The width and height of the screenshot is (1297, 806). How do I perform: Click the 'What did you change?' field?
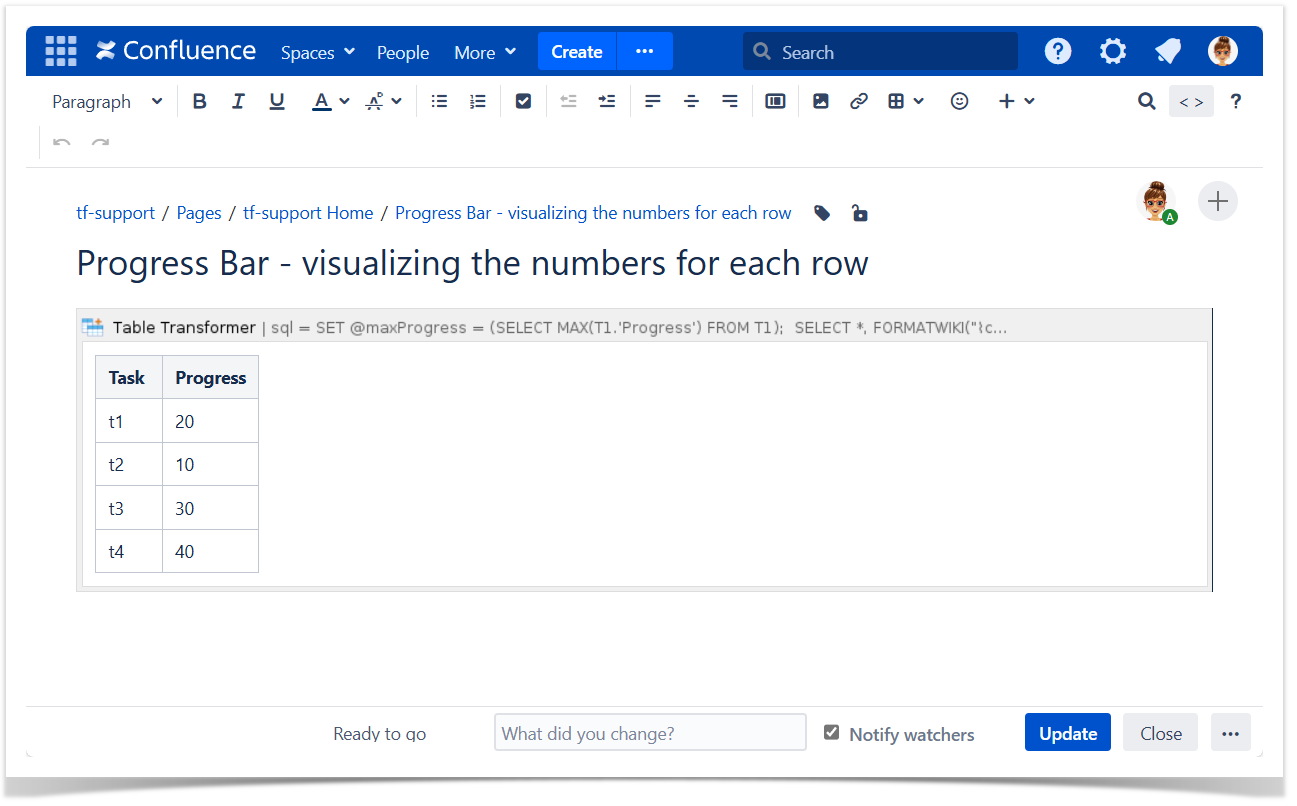(x=650, y=733)
